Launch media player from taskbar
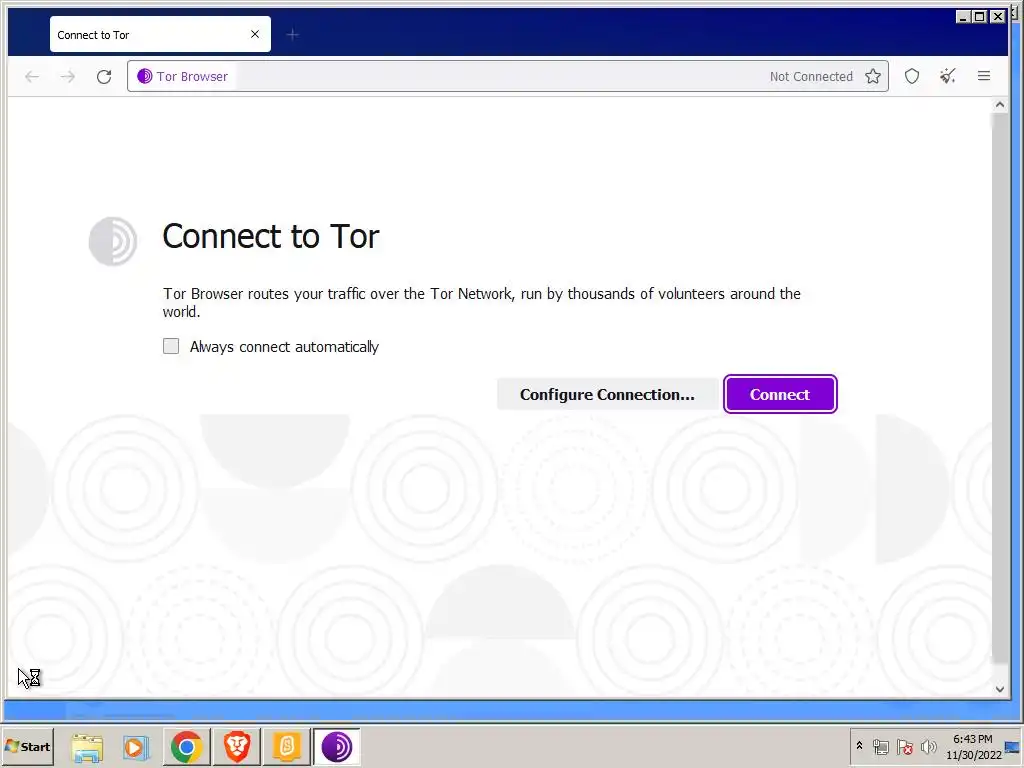This screenshot has height=768, width=1024. coord(136,746)
